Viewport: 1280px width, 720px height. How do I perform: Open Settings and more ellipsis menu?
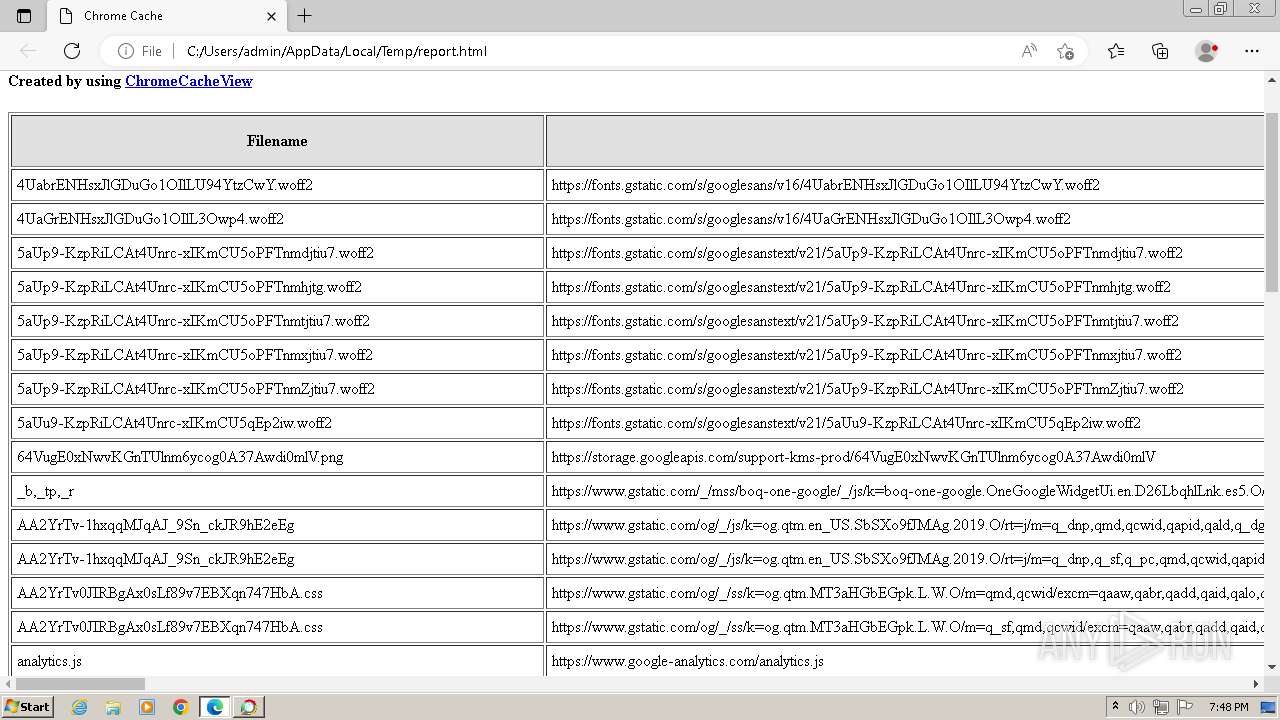click(1252, 51)
